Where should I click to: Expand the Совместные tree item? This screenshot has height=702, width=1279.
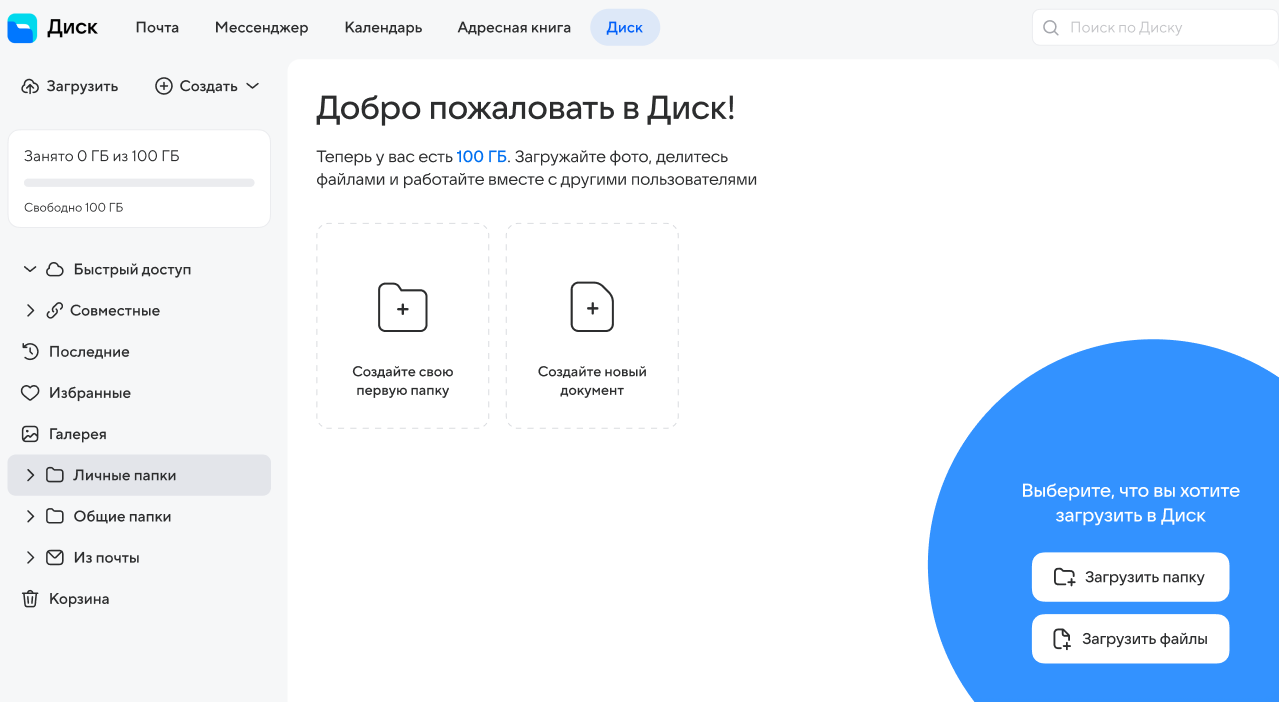30,311
